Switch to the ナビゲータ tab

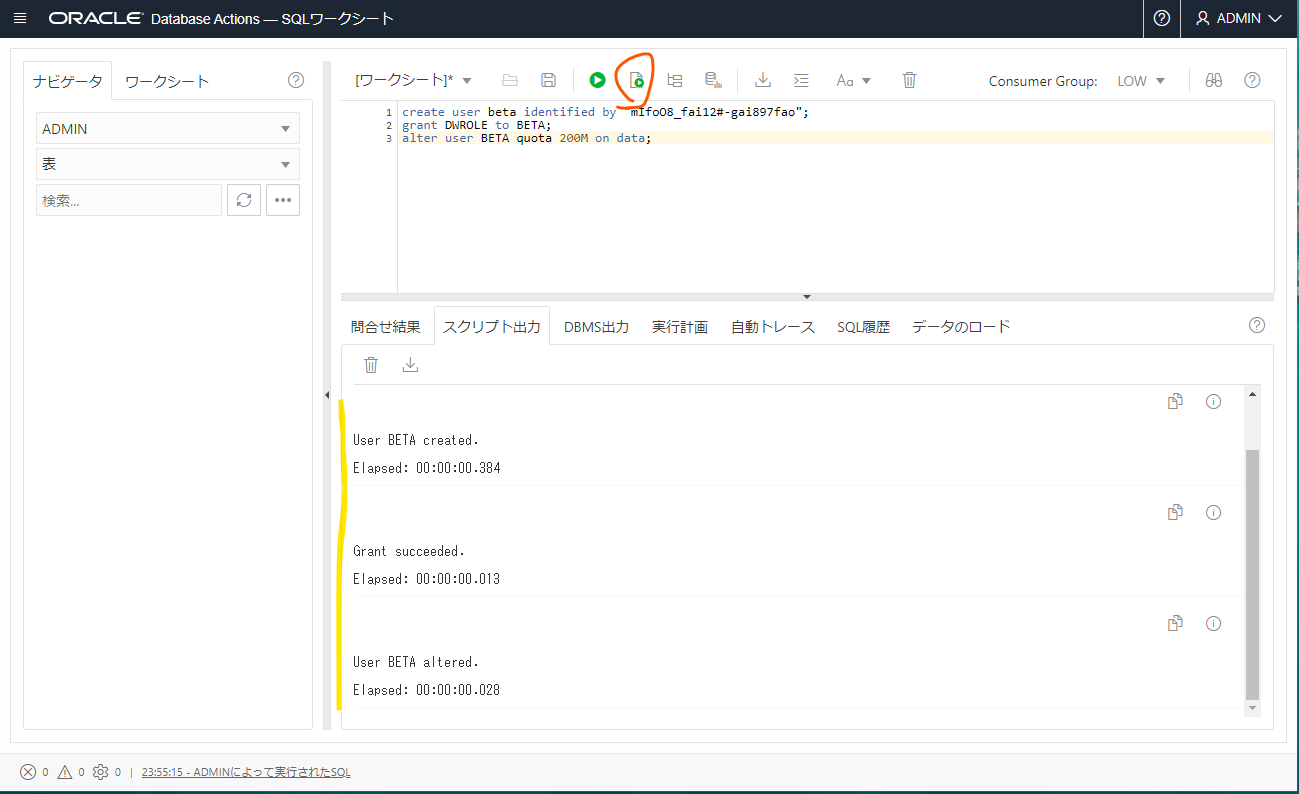click(x=67, y=81)
